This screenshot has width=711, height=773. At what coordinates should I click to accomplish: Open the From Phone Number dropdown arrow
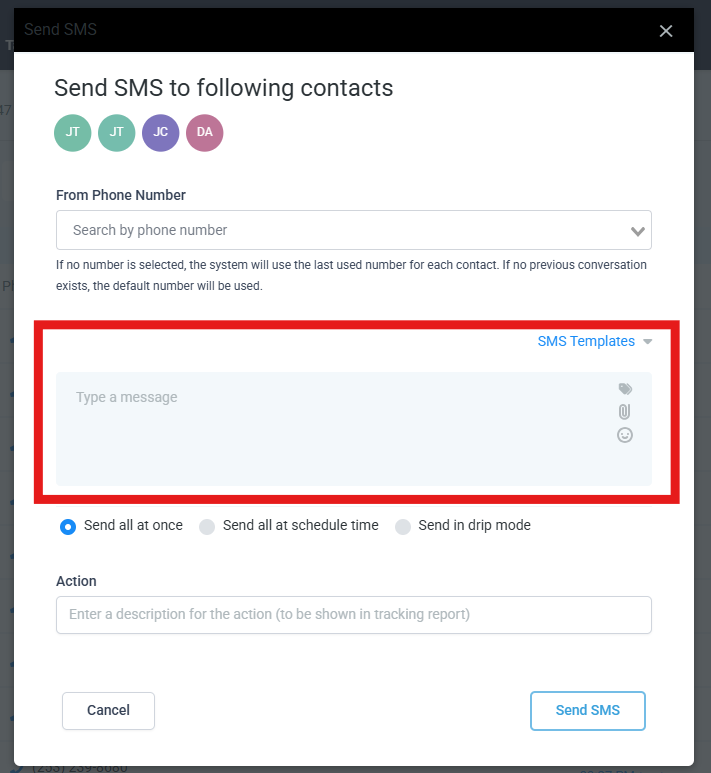click(638, 231)
